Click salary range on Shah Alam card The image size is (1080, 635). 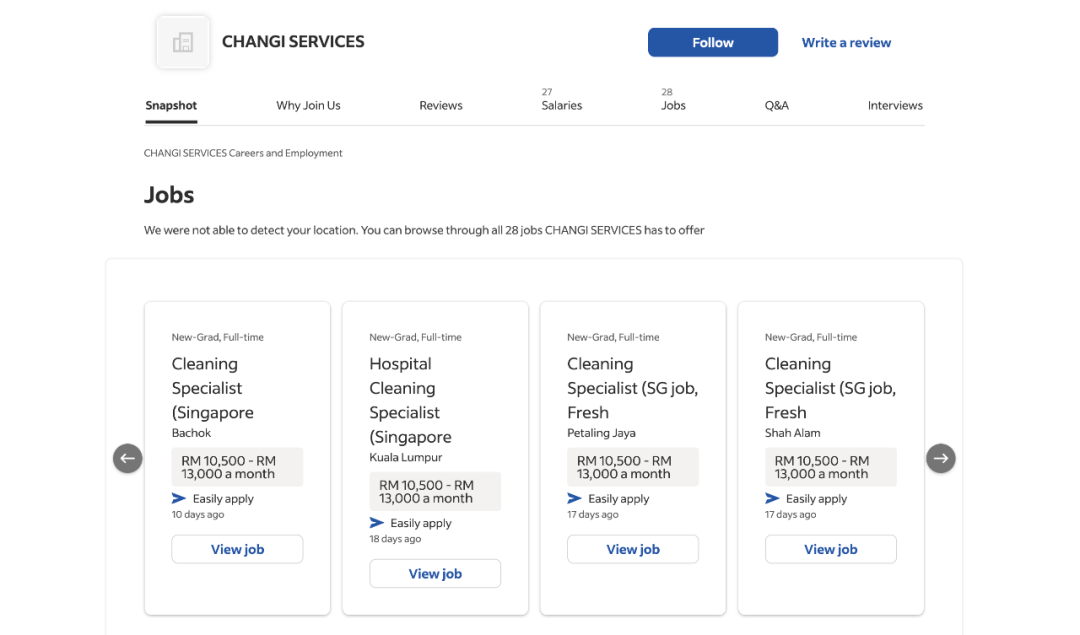pyautogui.click(x=830, y=467)
